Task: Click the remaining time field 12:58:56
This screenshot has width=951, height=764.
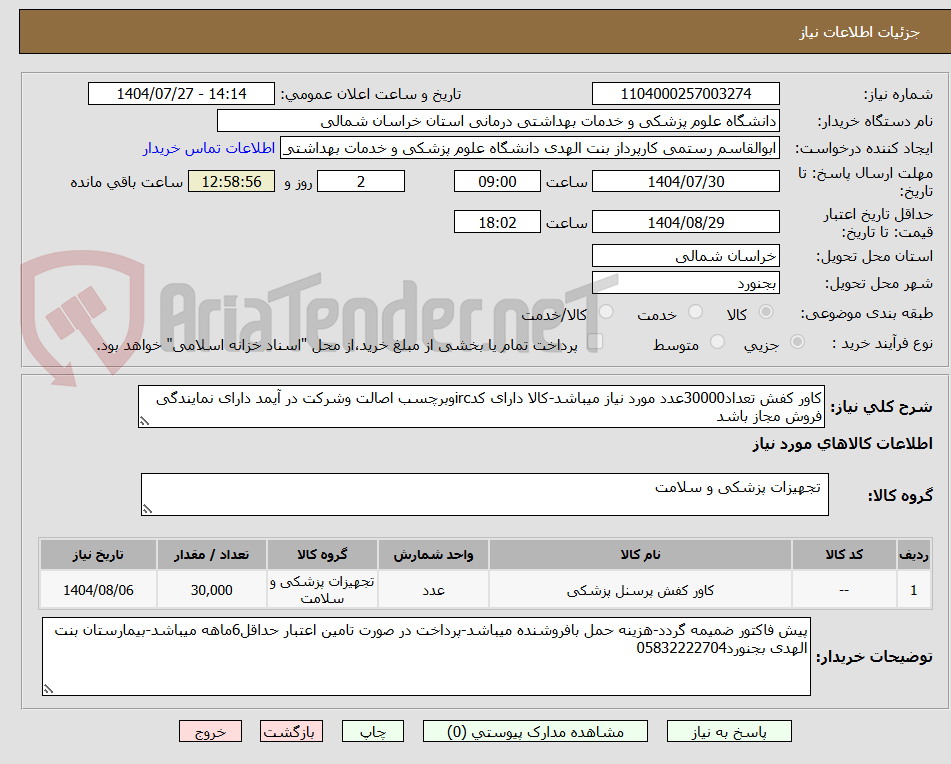Action: (231, 181)
